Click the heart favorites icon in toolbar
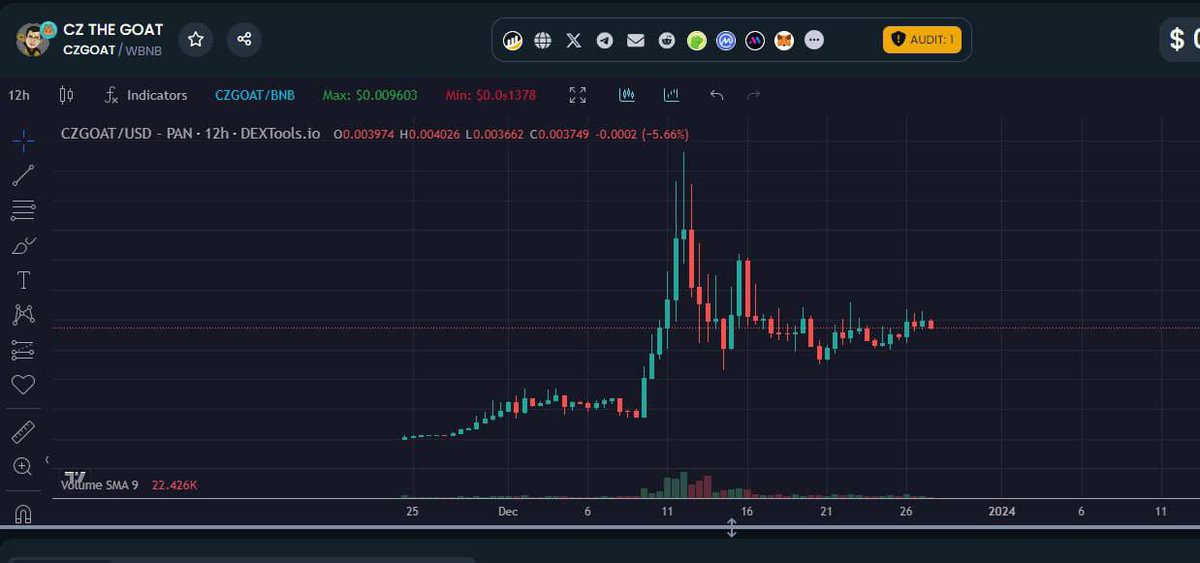The width and height of the screenshot is (1200, 563). pyautogui.click(x=24, y=384)
